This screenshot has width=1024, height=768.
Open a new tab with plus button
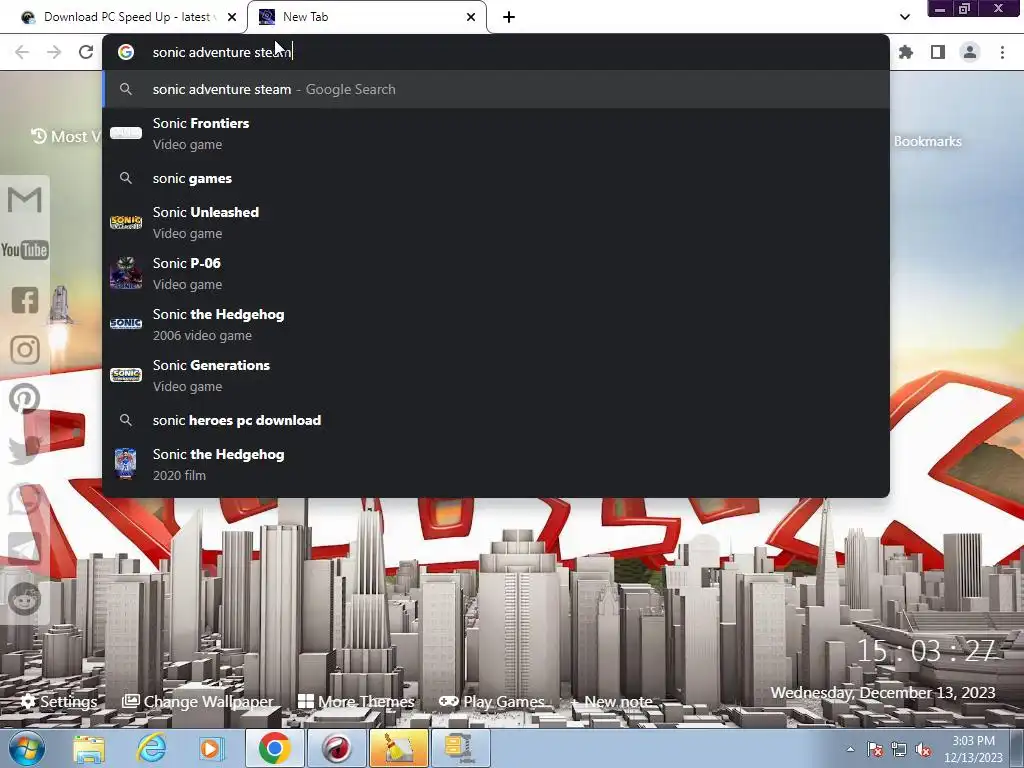pyautogui.click(x=509, y=17)
